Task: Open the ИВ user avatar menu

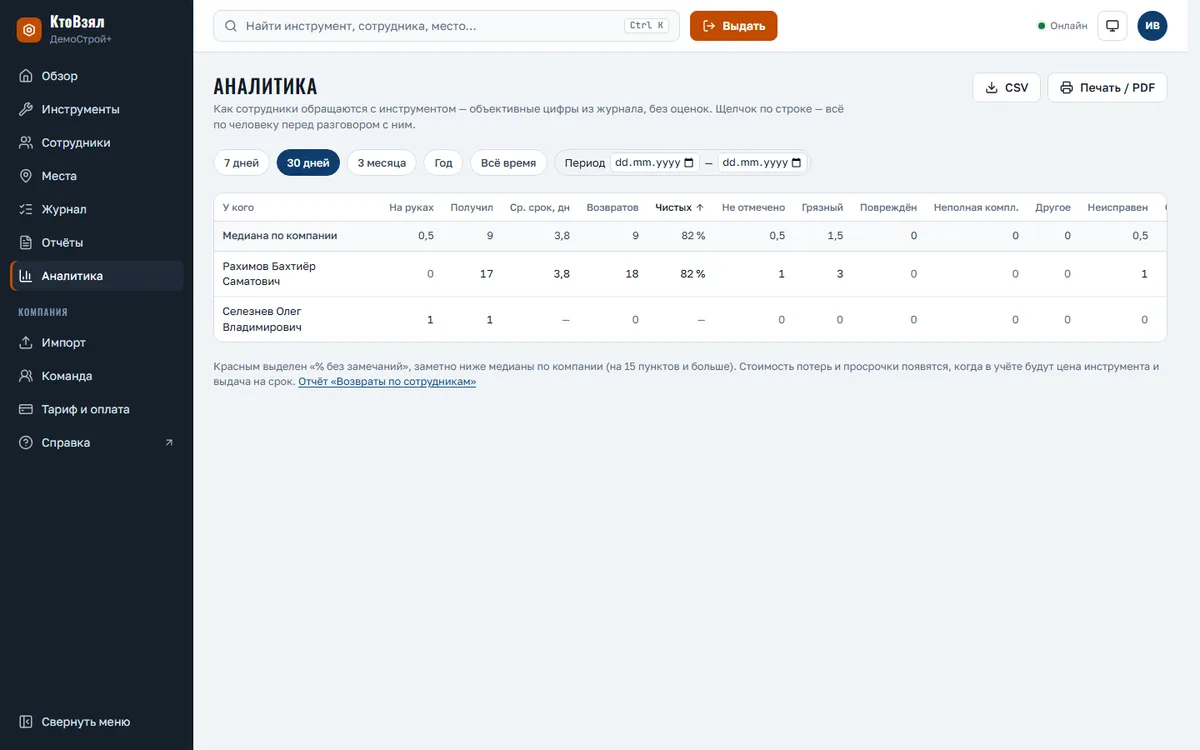Action: tap(1152, 26)
